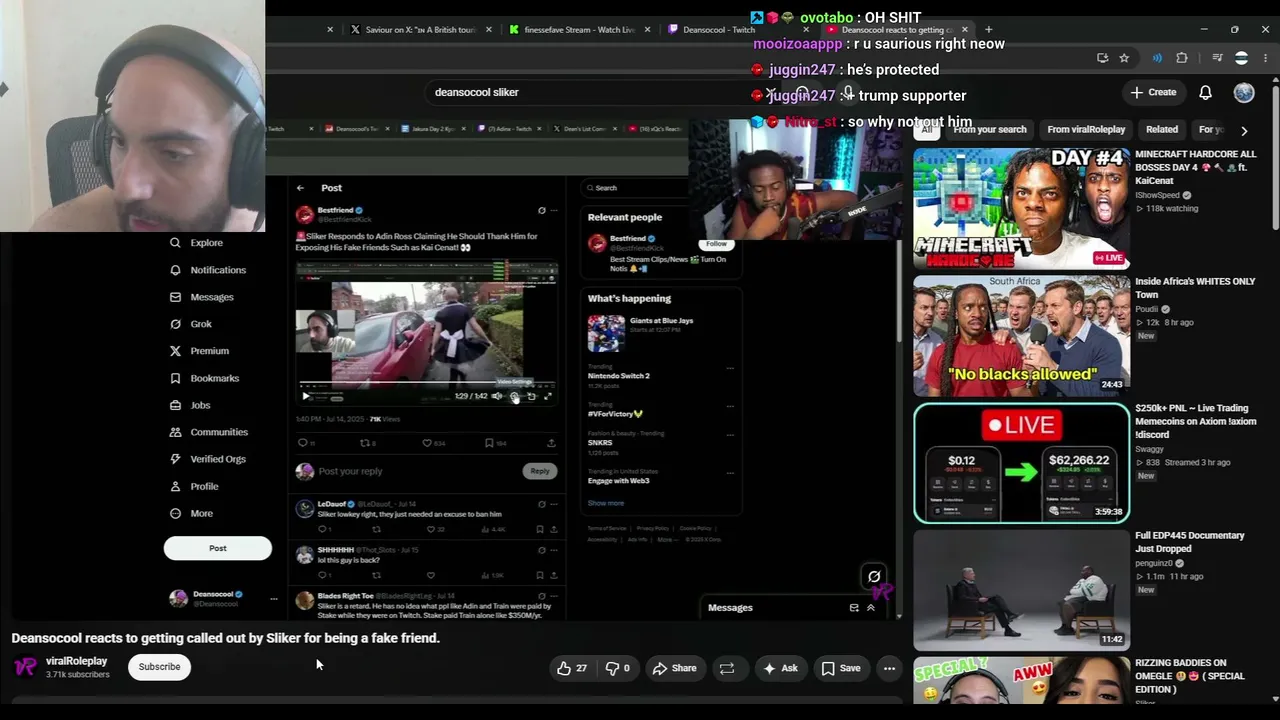Image resolution: width=1280 pixels, height=720 pixels.
Task: Bookmark the Bestfriend post
Action: point(489,443)
